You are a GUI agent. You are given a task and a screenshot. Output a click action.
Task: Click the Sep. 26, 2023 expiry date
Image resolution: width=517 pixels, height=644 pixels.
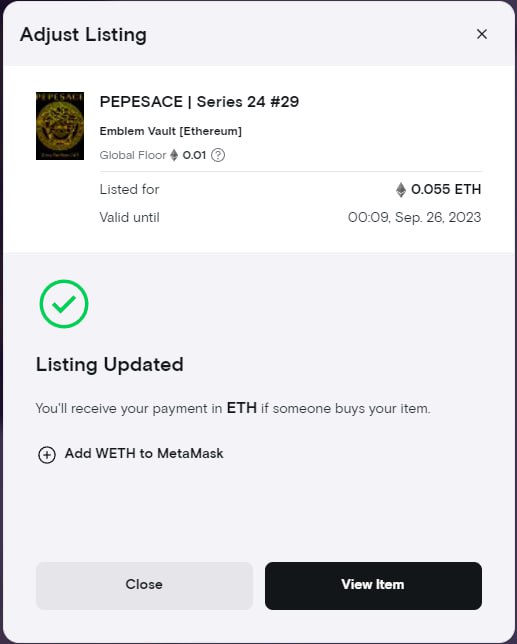tap(438, 217)
